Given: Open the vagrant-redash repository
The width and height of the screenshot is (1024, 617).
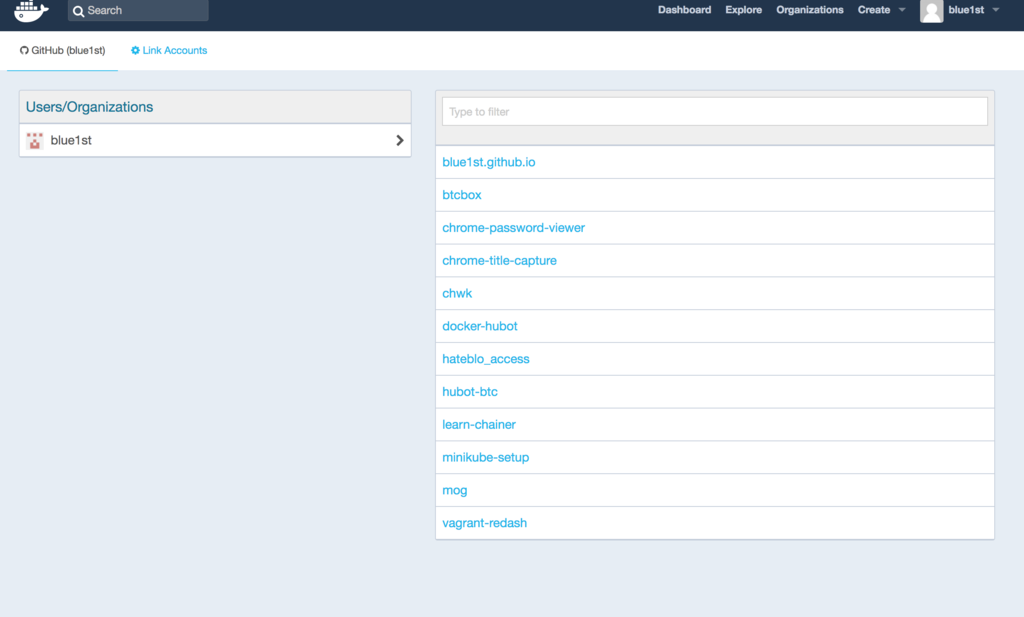Looking at the screenshot, I should pyautogui.click(x=485, y=523).
